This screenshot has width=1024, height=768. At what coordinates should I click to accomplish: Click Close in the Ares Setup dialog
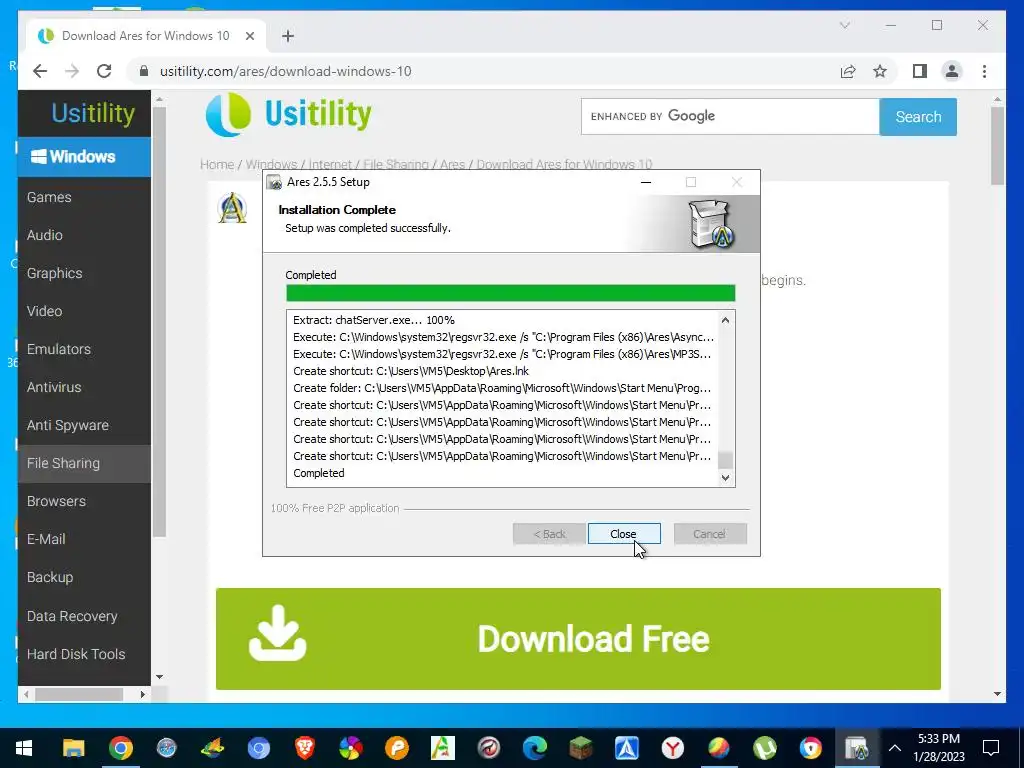pos(624,534)
